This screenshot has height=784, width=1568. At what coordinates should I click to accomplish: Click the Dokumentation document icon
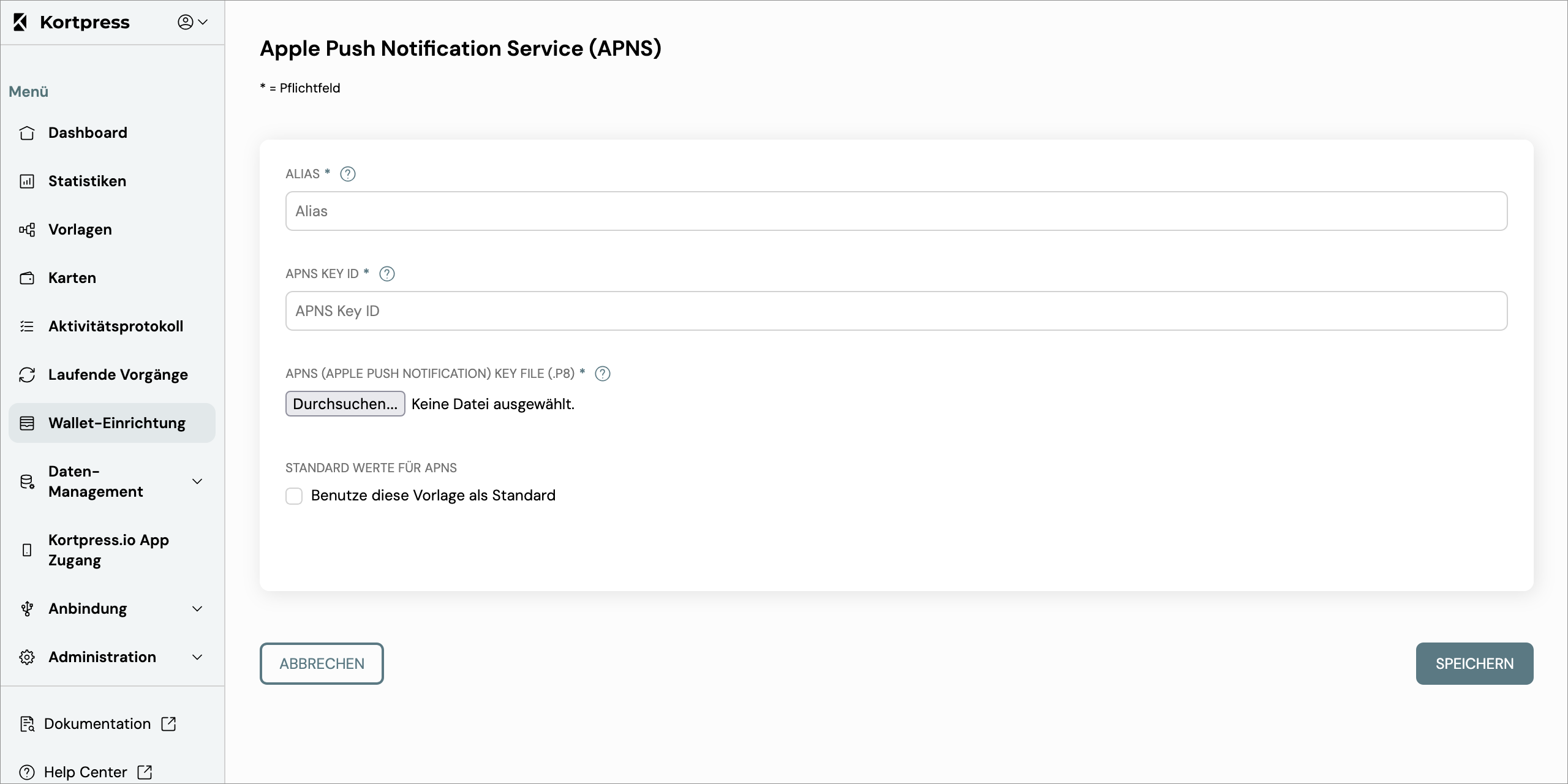(27, 724)
